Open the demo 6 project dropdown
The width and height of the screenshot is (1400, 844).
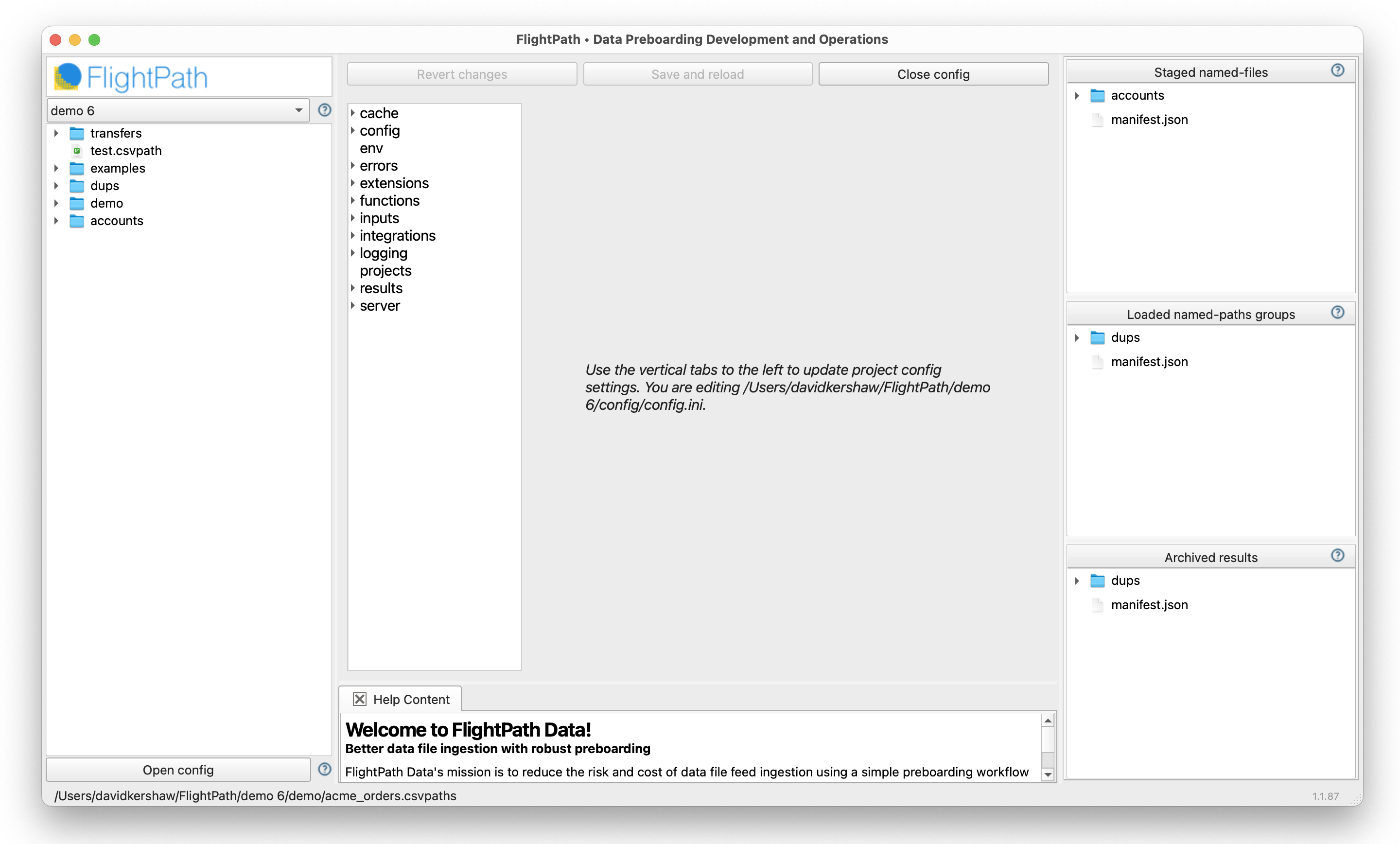(x=177, y=110)
